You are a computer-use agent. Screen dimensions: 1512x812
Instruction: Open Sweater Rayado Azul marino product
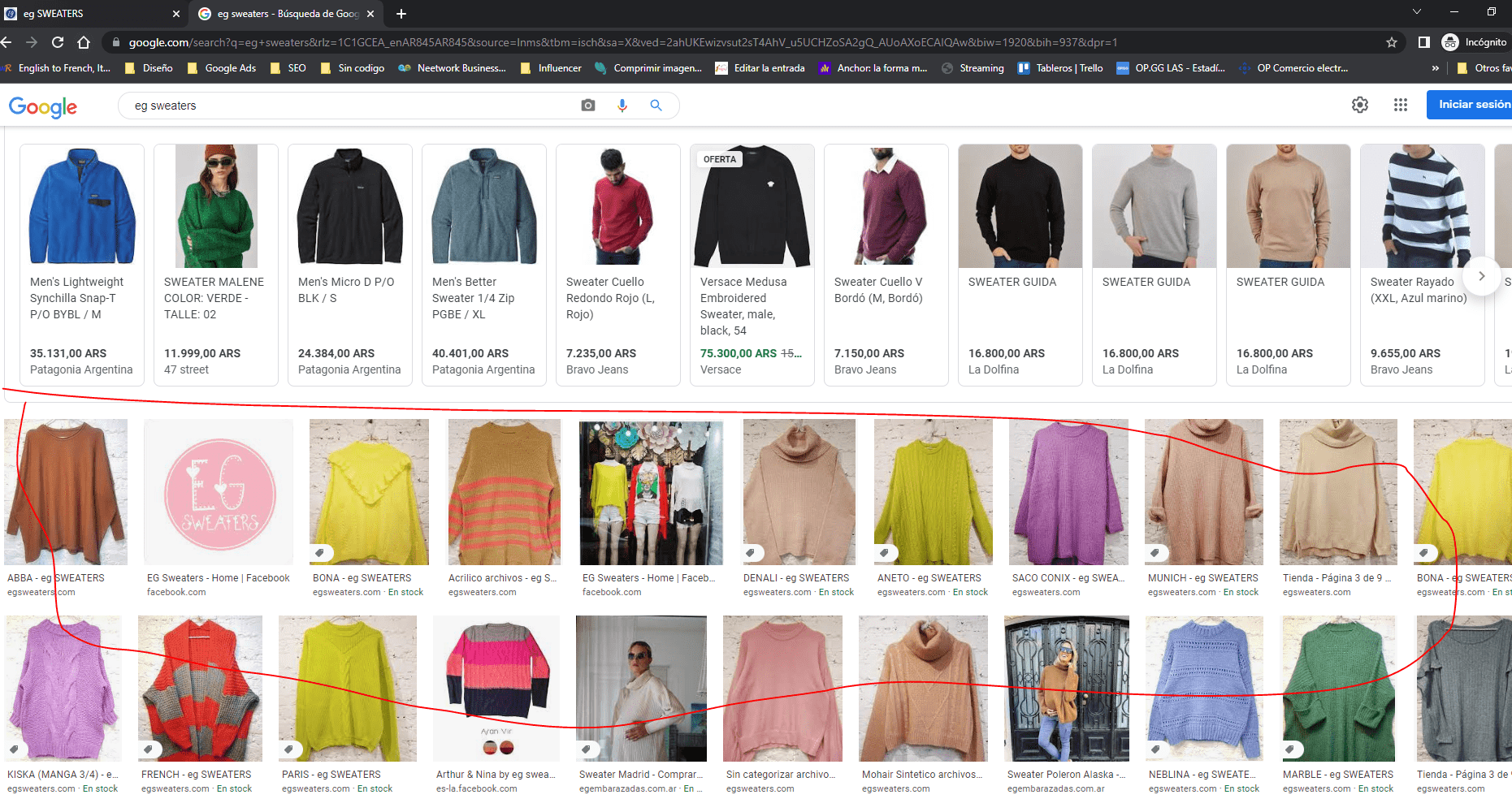[1422, 265]
